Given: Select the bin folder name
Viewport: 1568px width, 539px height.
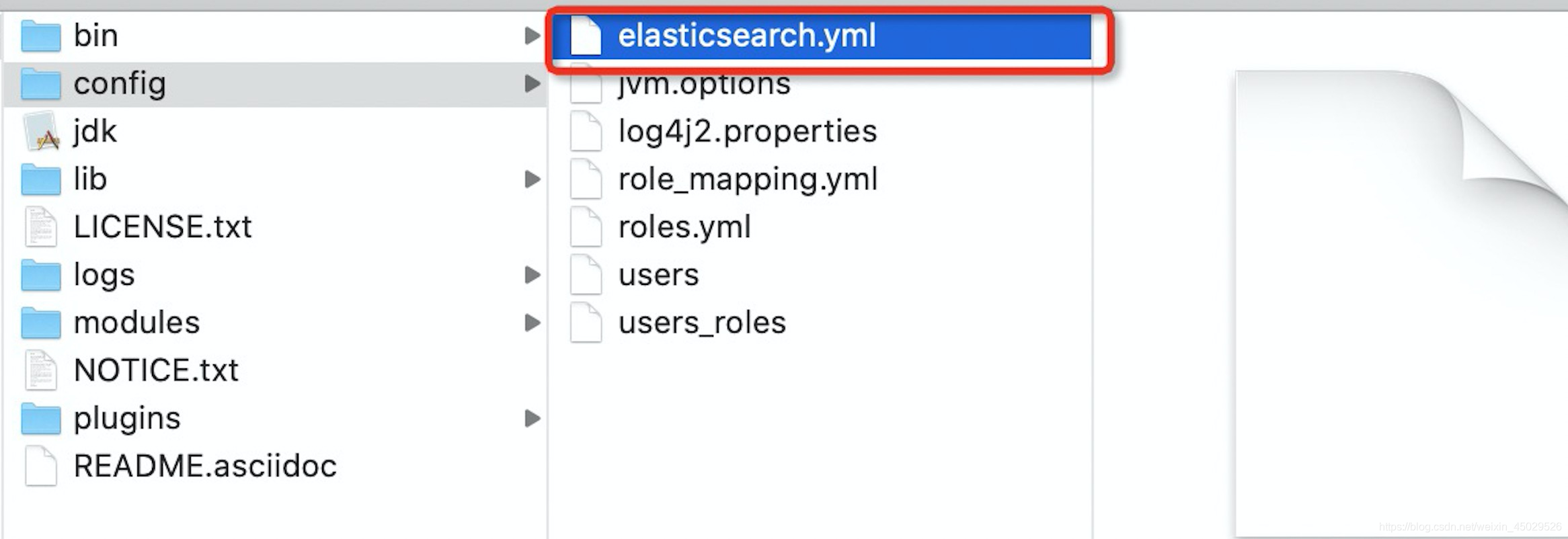Looking at the screenshot, I should (x=96, y=36).
